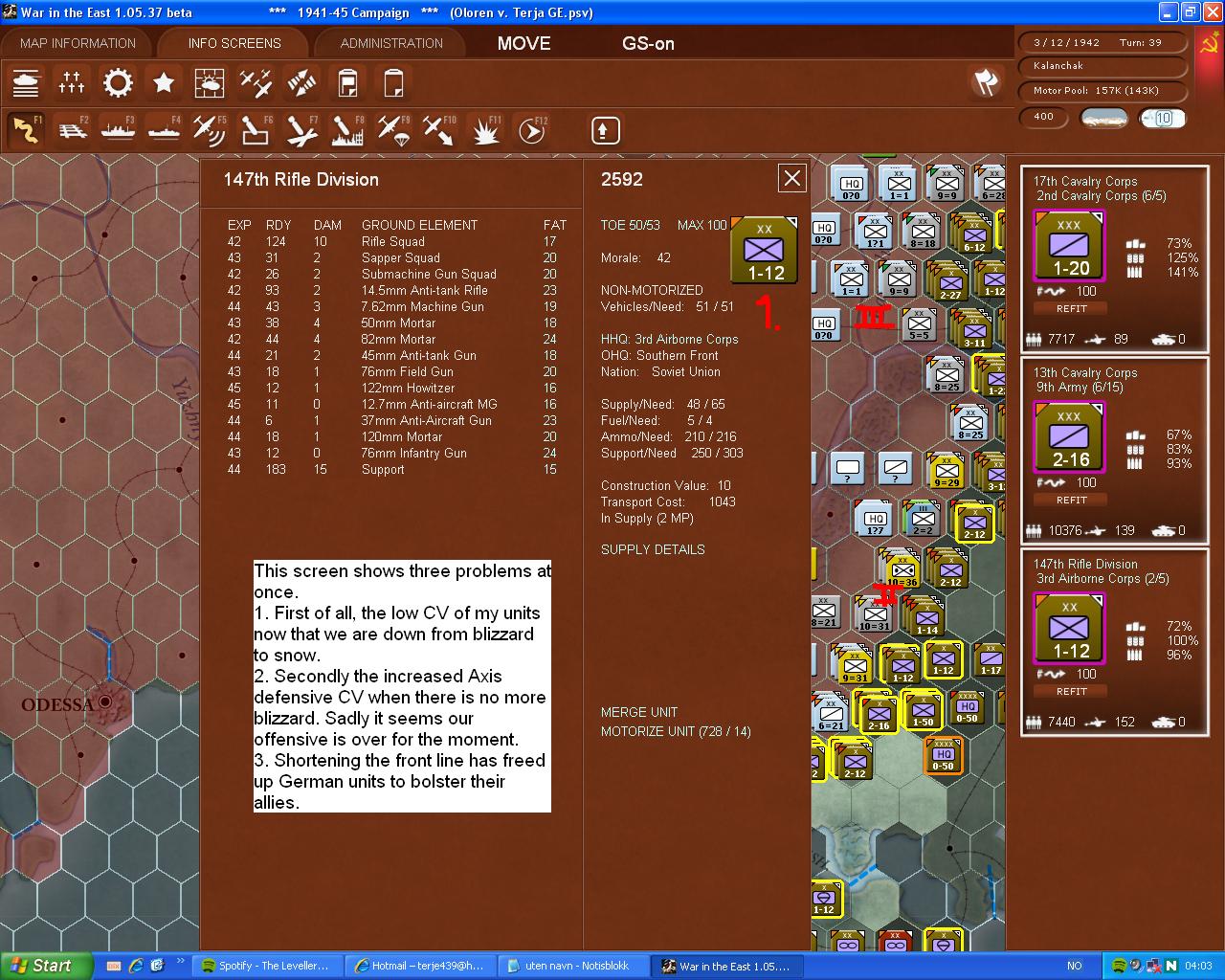The width and height of the screenshot is (1225, 980).
Task: Click the up-arrow button beside F12
Action: (x=605, y=130)
